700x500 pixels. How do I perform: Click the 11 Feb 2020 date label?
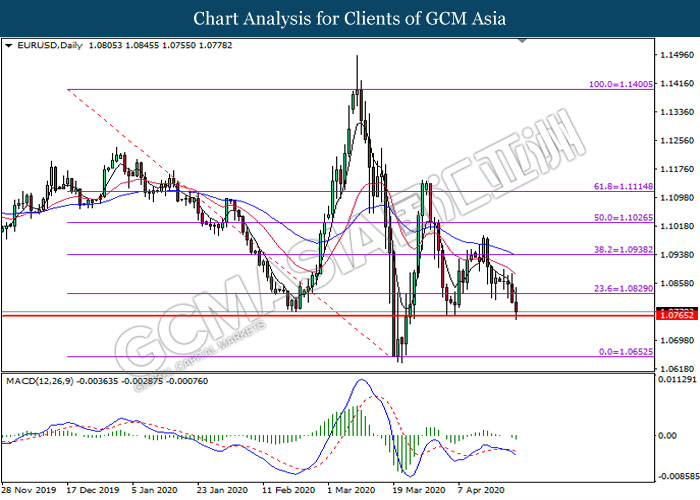click(x=288, y=490)
